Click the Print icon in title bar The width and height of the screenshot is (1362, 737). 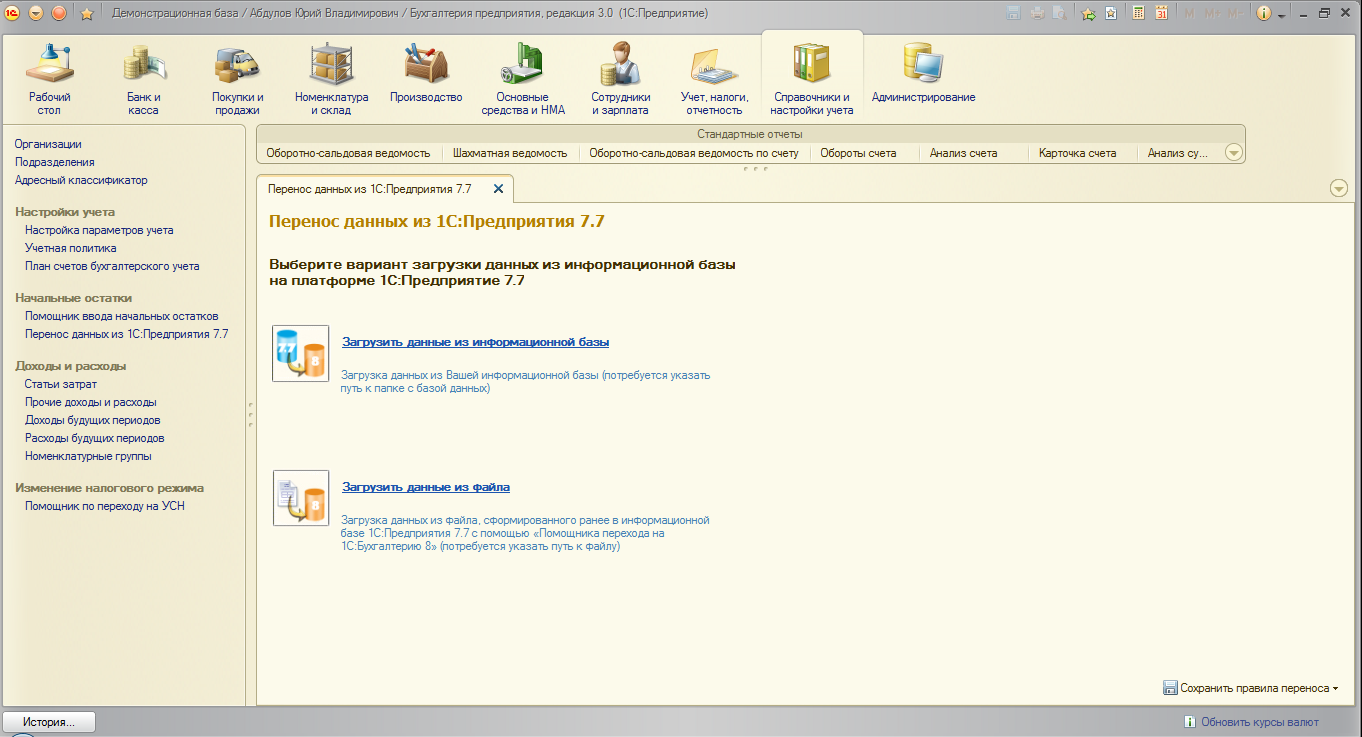[1037, 13]
